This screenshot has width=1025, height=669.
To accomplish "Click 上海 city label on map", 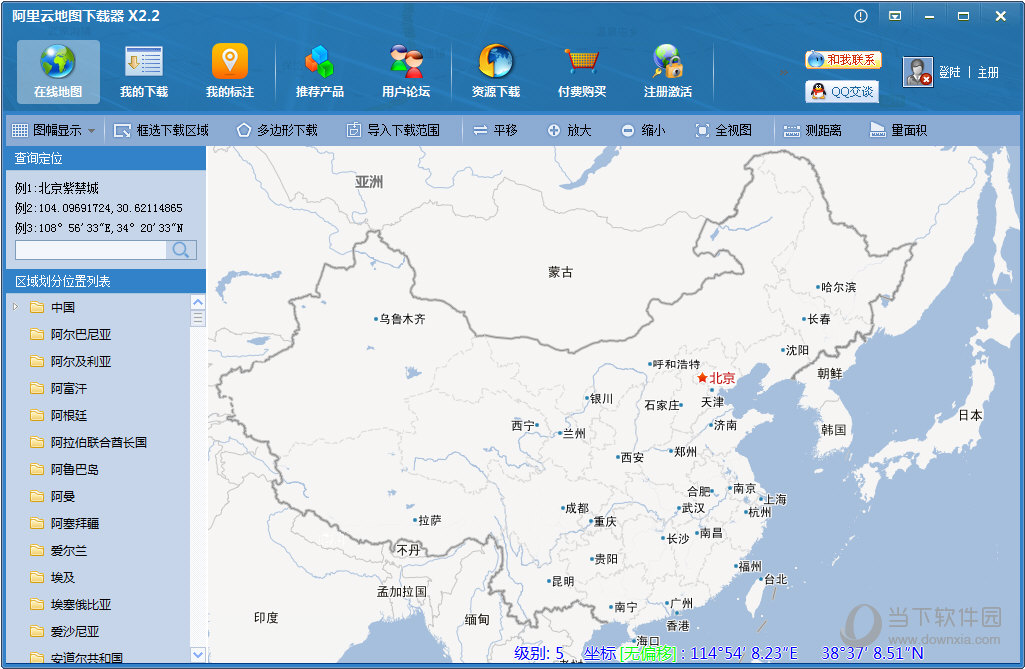I will click(775, 500).
